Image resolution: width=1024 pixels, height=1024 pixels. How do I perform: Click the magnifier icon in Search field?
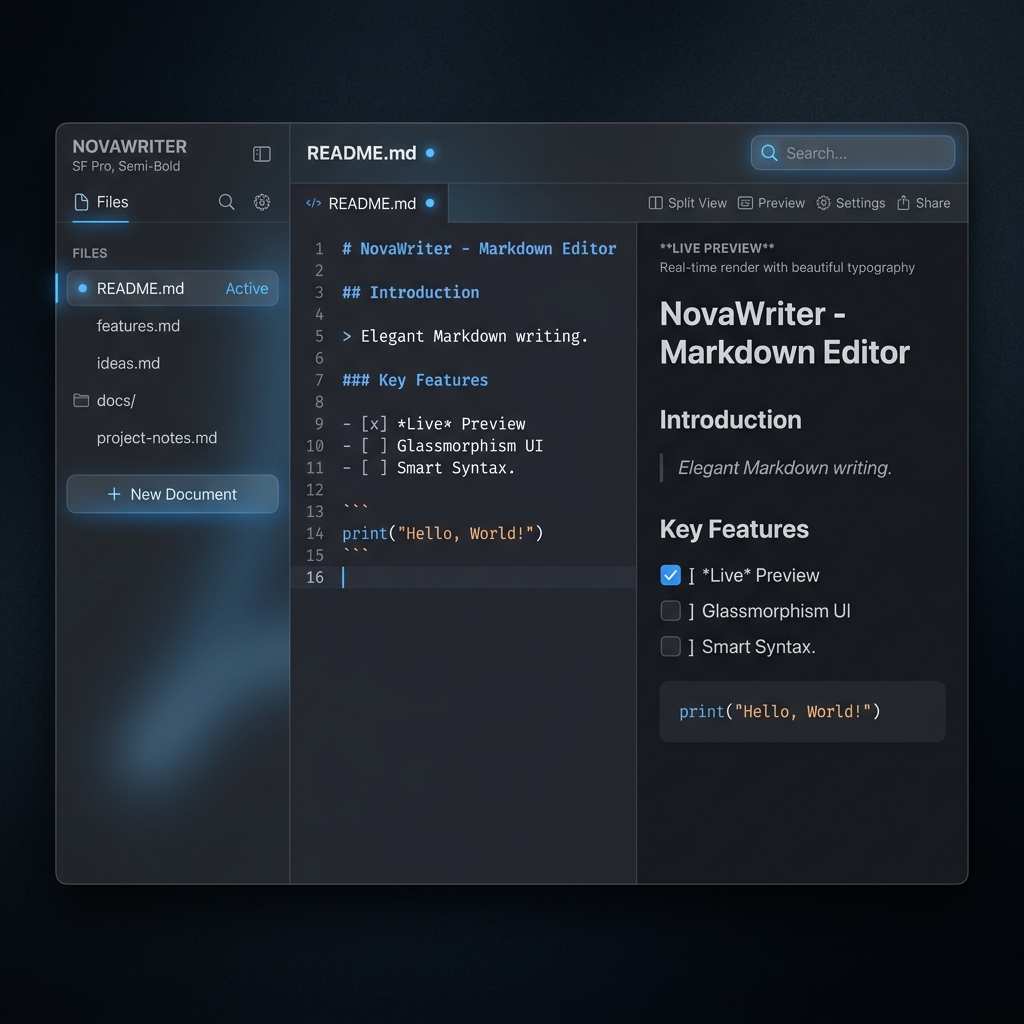[x=769, y=153]
